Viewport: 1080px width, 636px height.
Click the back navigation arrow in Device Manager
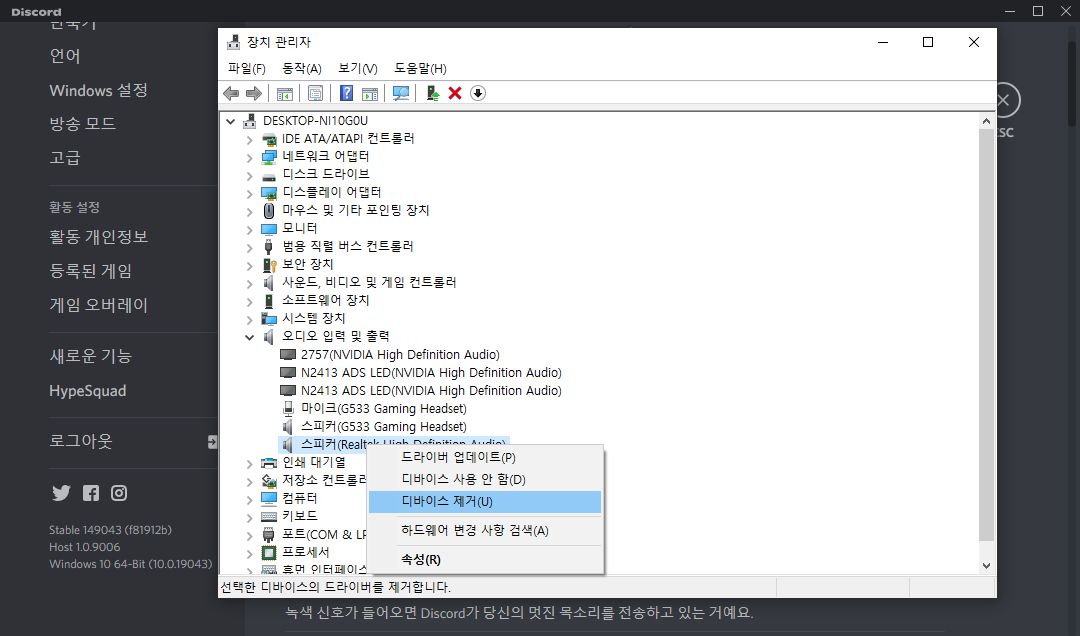click(231, 93)
